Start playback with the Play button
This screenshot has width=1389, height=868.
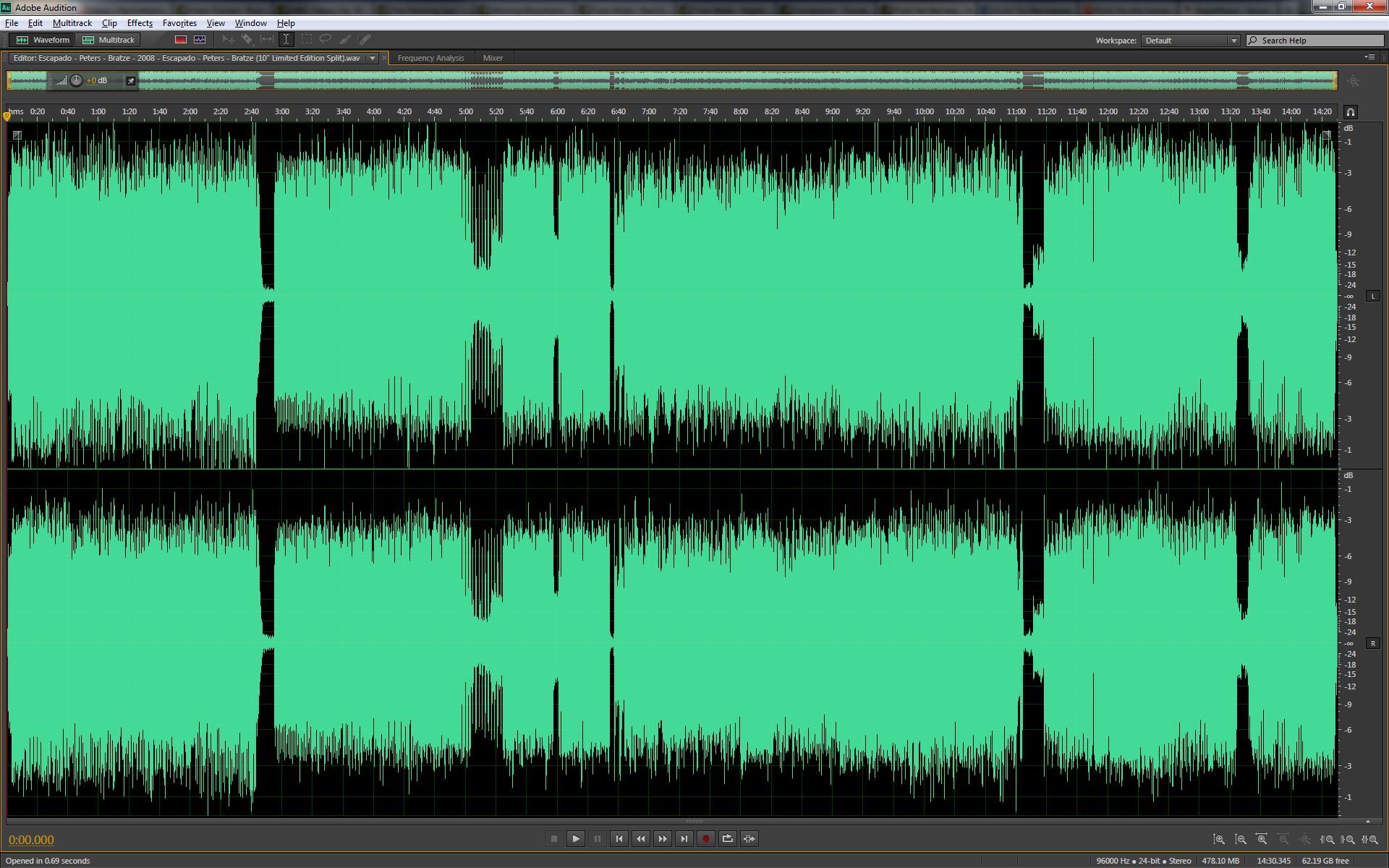[576, 839]
